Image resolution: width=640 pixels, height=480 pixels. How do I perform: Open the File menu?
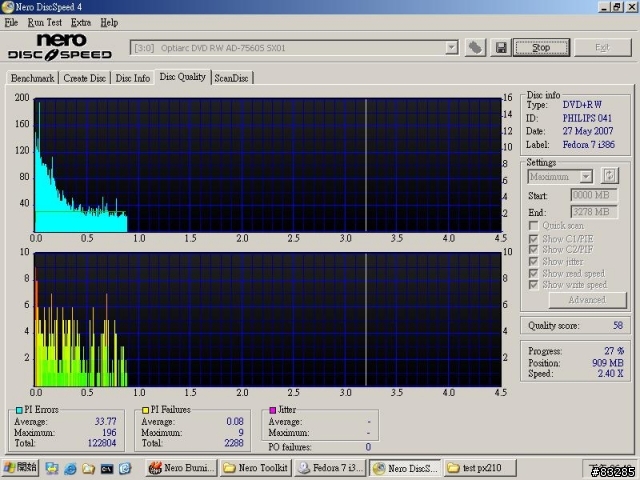(11, 22)
